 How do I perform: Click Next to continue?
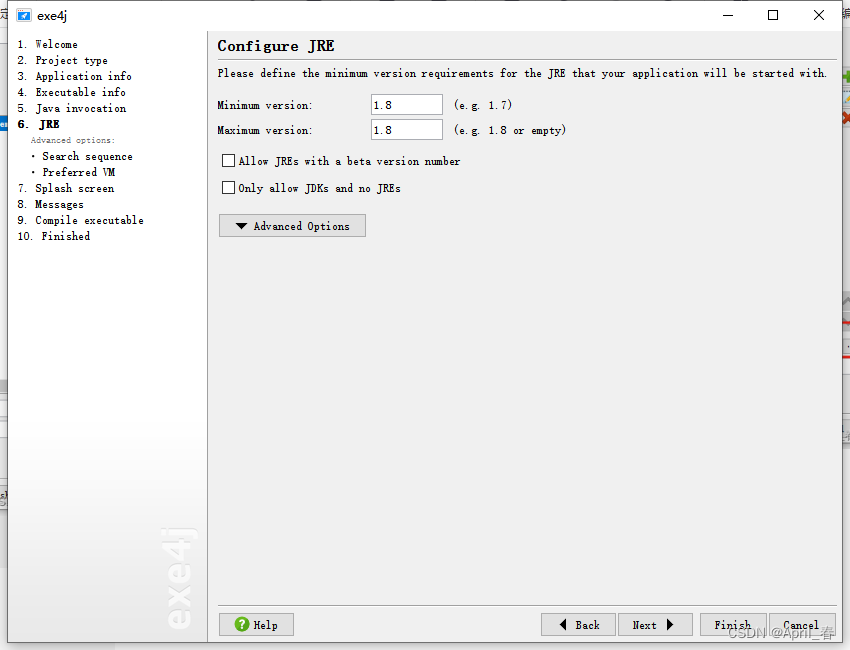point(655,625)
